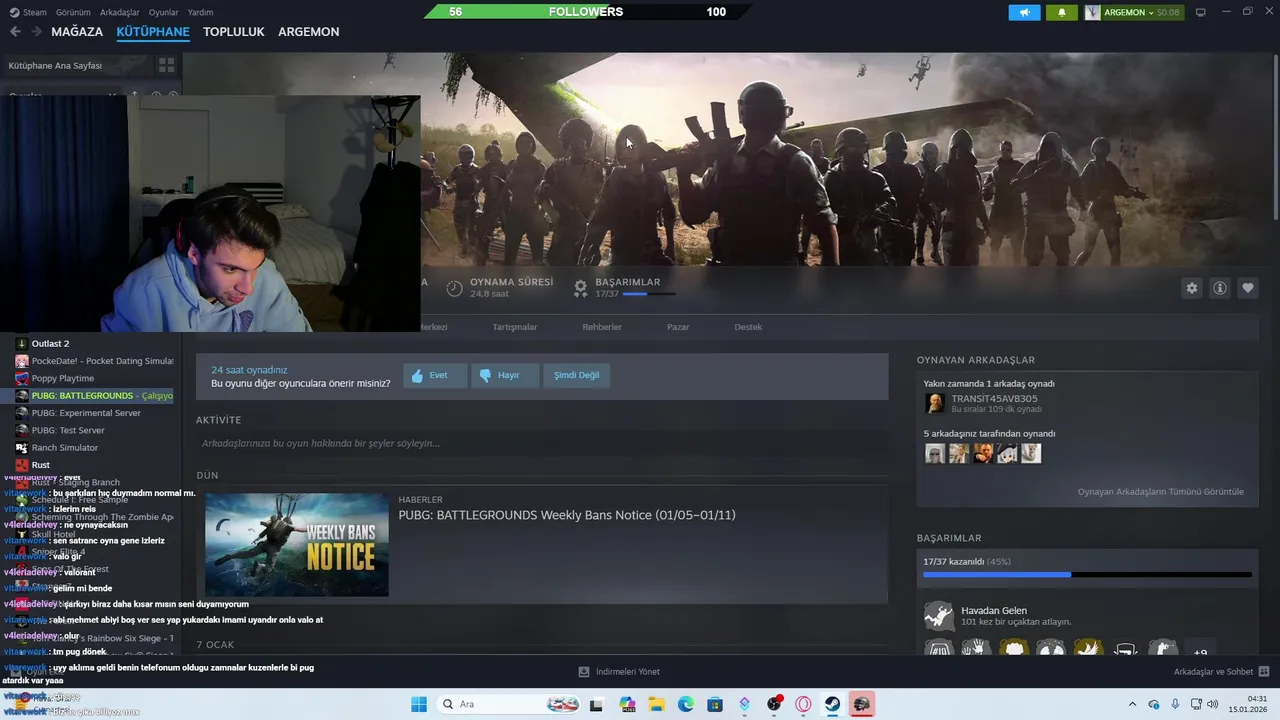The image size is (1280, 720).
Task: Go forward with the right arrow
Action: click(x=36, y=32)
